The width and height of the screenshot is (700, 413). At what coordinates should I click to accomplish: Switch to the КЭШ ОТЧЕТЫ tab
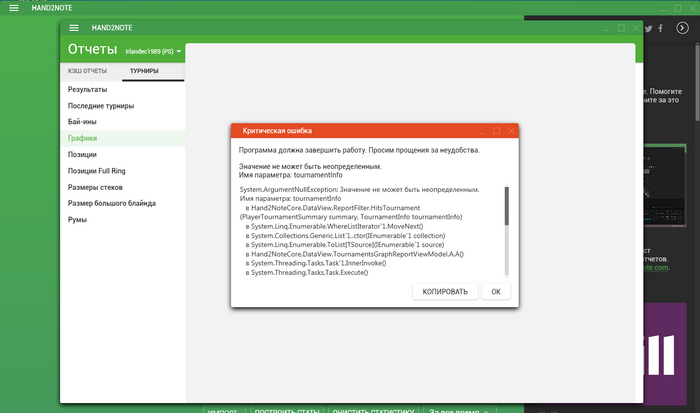(88, 71)
